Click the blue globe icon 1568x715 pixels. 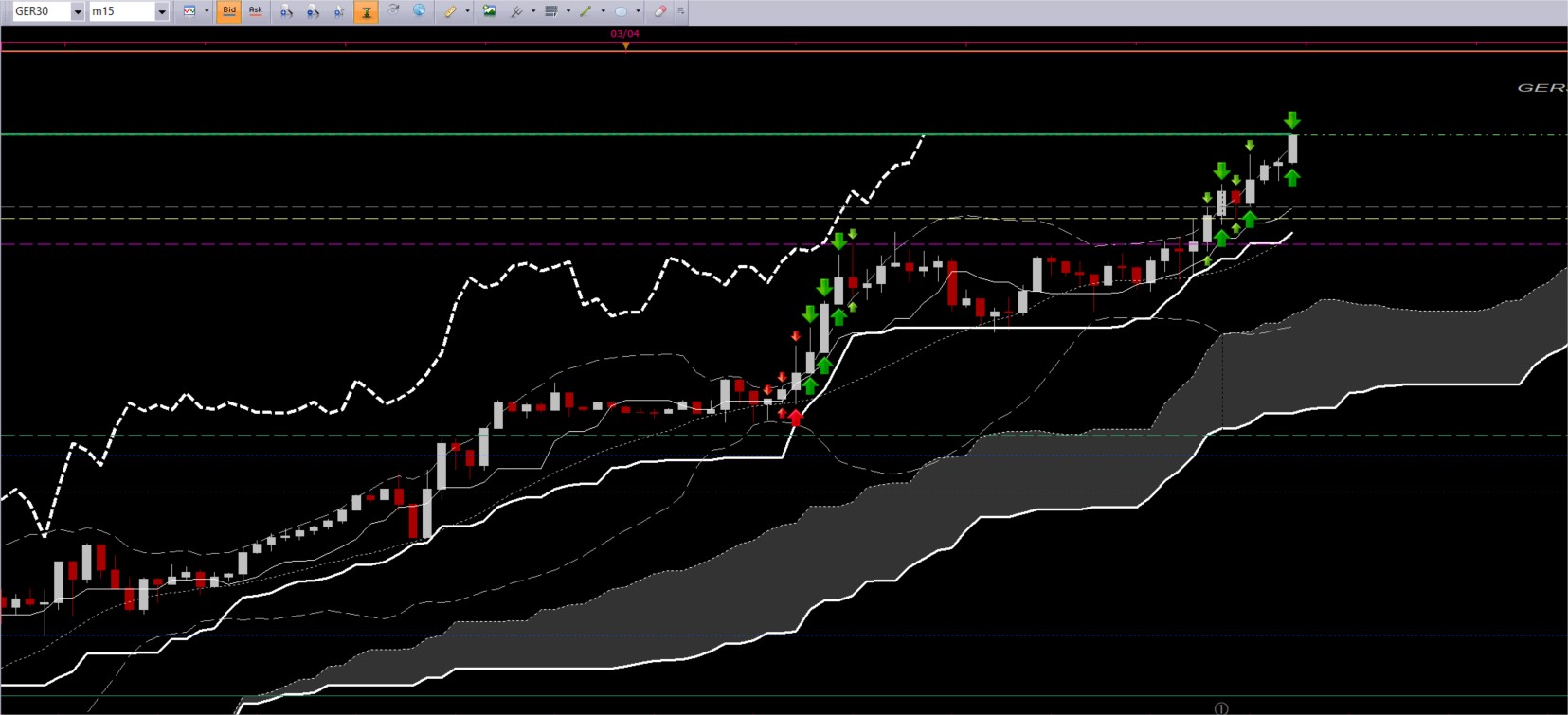click(419, 11)
